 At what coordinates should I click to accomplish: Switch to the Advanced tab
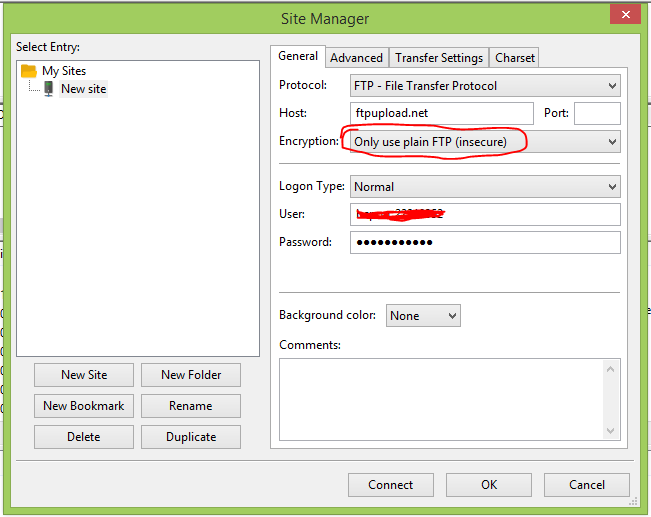click(x=356, y=58)
